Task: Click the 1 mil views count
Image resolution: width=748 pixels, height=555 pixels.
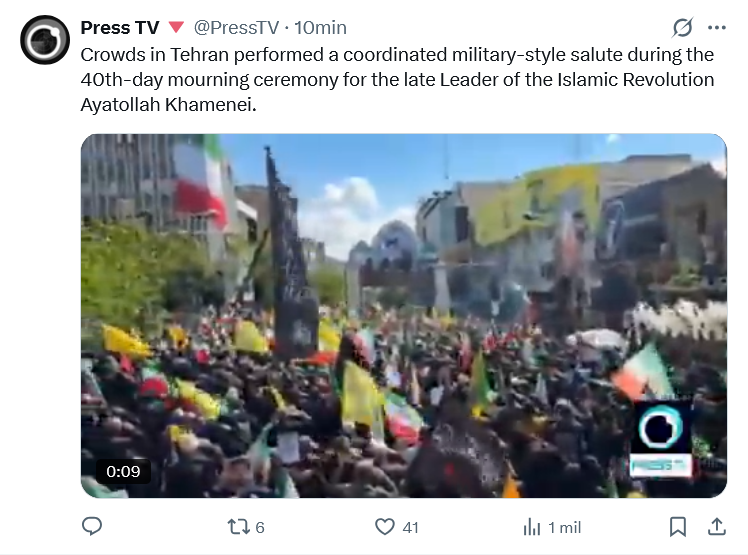Action: tap(564, 527)
